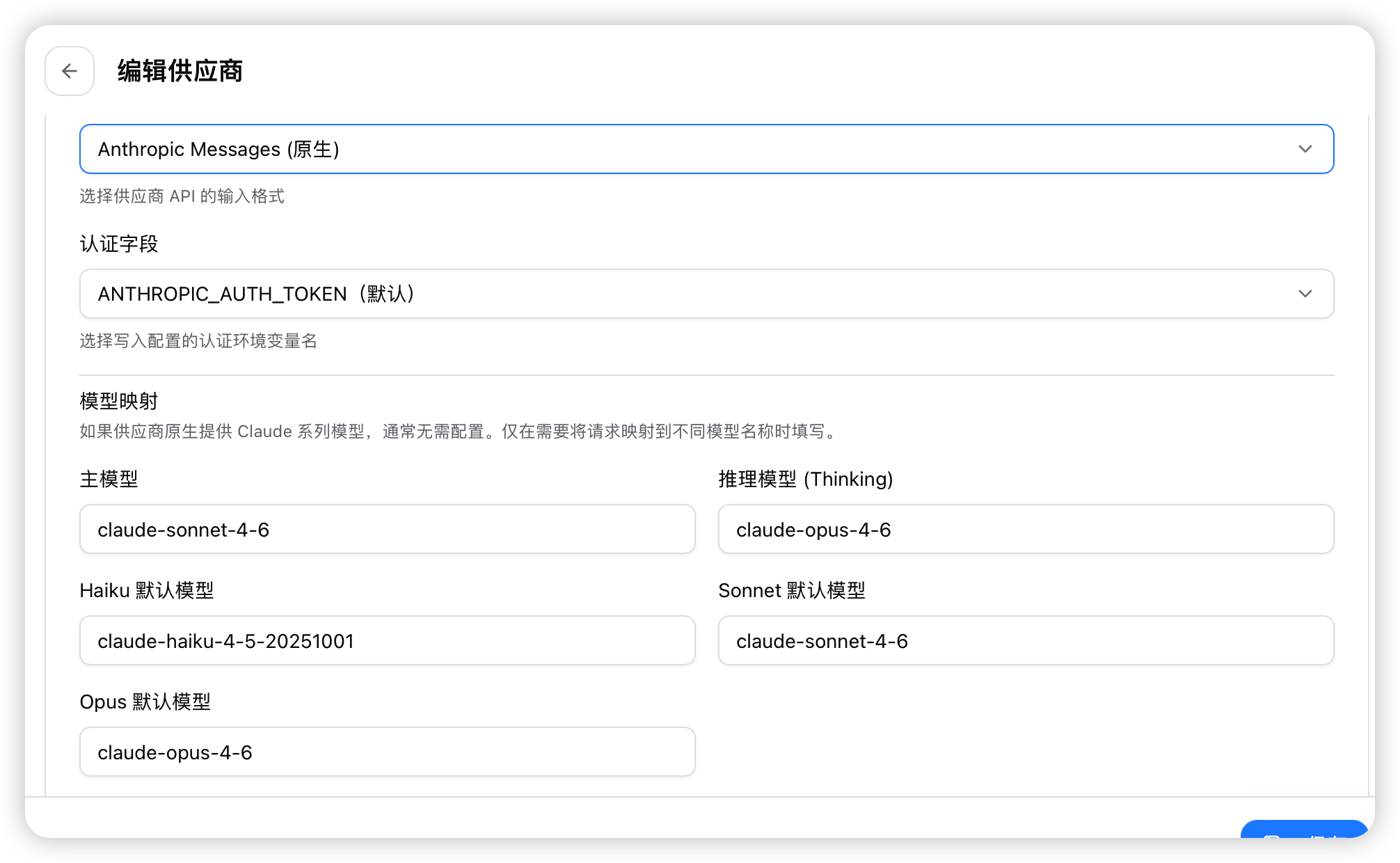Click the 编辑供应商 page title
Viewport: 1400px width, 863px height.
point(180,71)
